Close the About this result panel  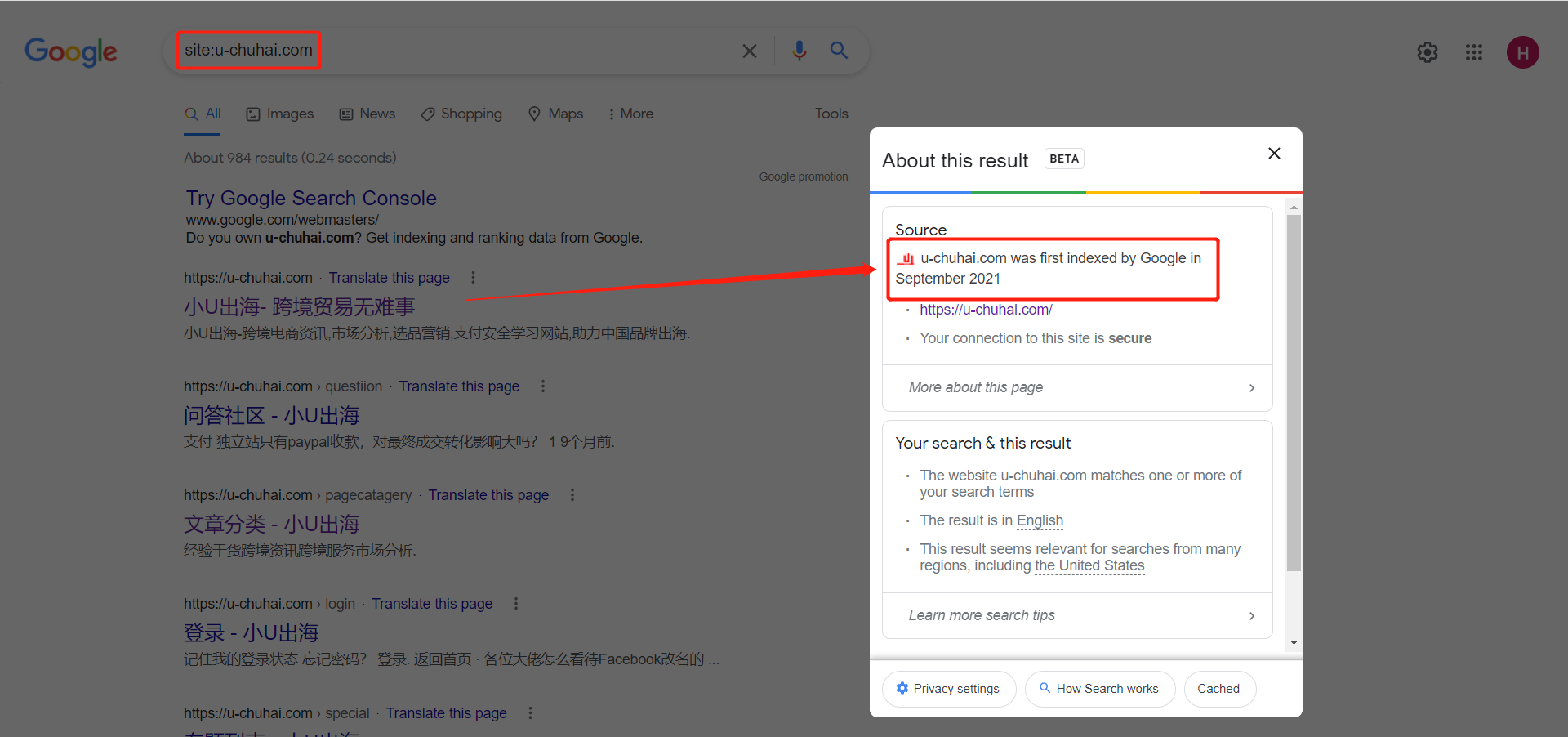coord(1273,154)
